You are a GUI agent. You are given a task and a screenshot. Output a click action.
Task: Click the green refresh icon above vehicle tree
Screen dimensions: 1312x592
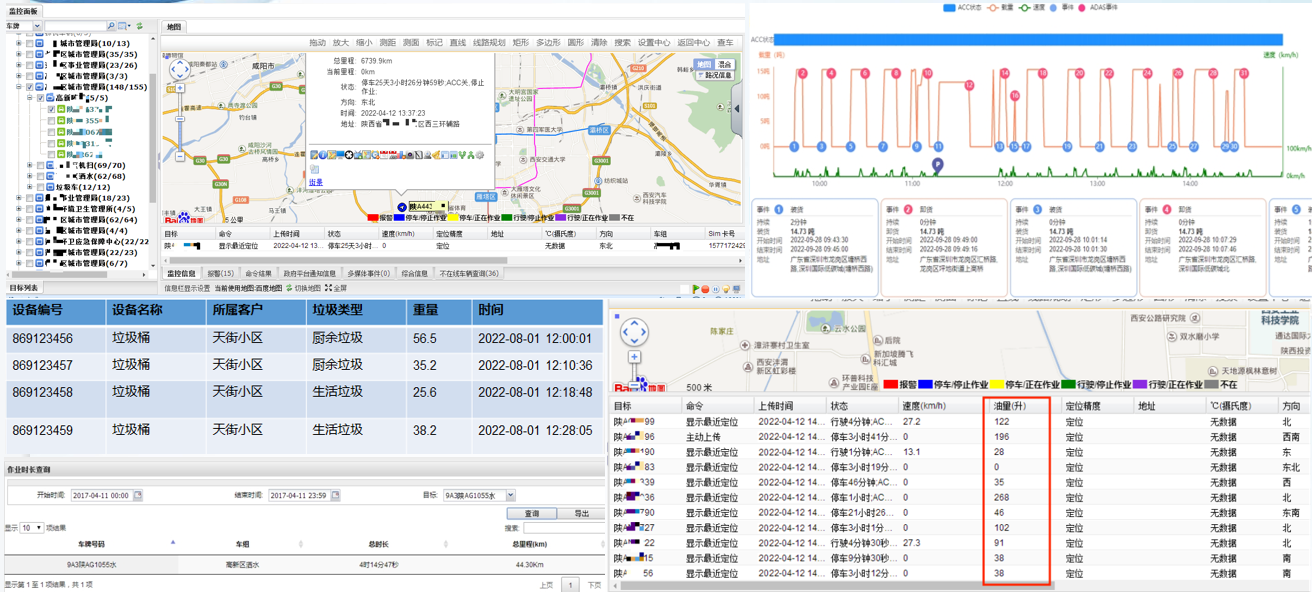tap(139, 26)
